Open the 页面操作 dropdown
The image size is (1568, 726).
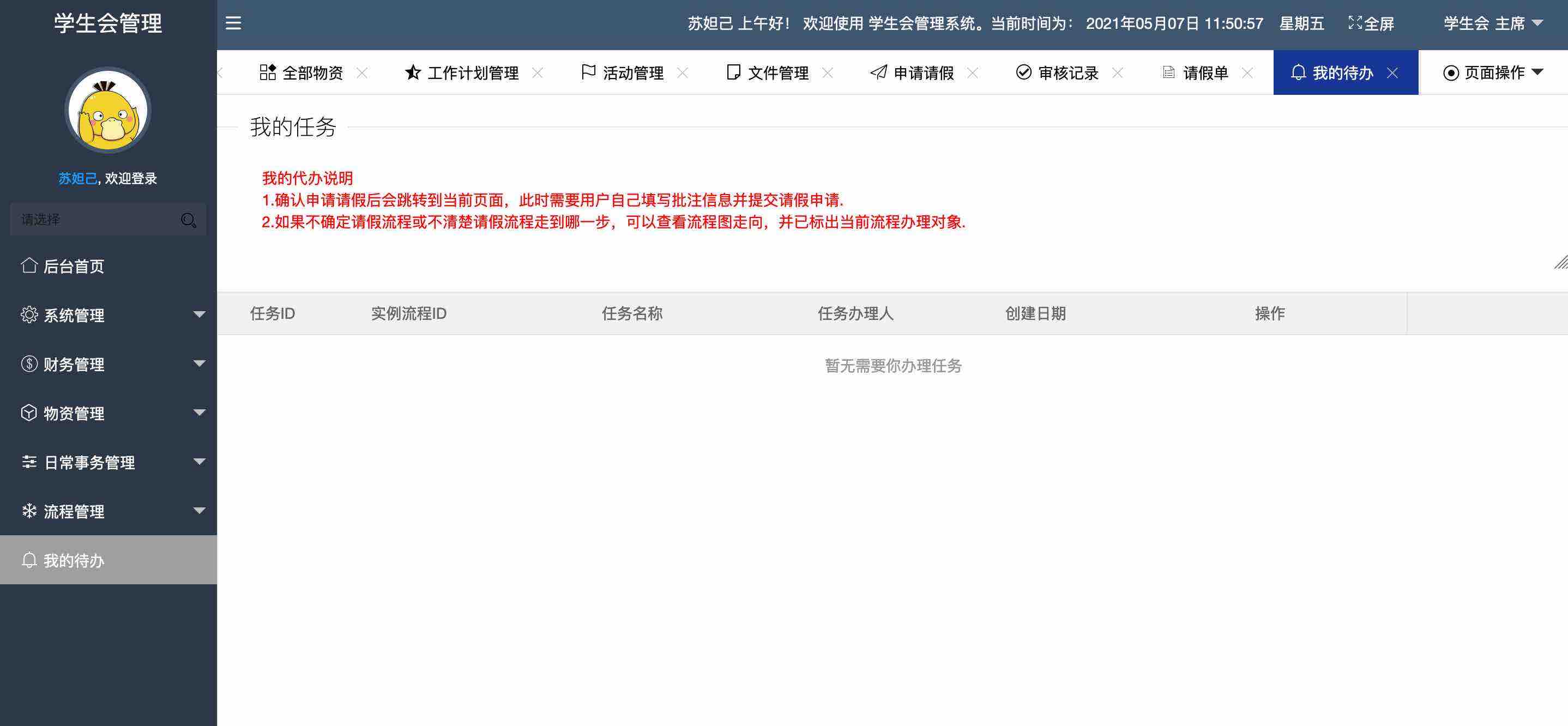[x=1493, y=73]
